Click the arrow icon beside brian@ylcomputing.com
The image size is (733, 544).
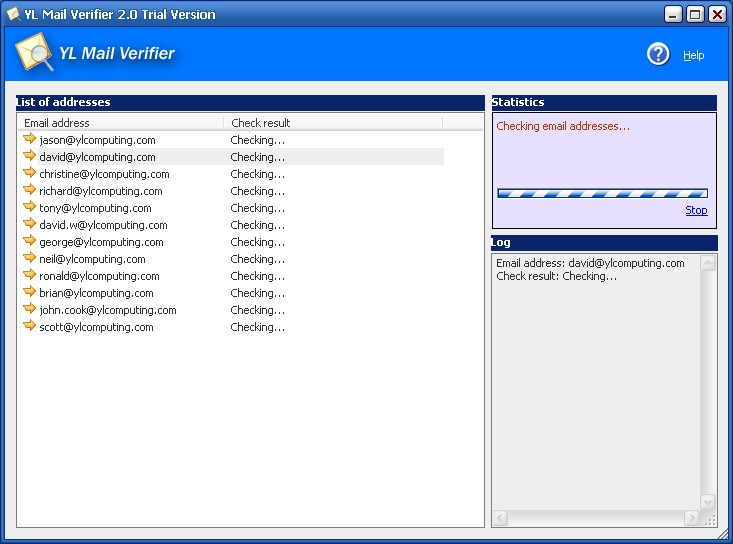click(29, 292)
